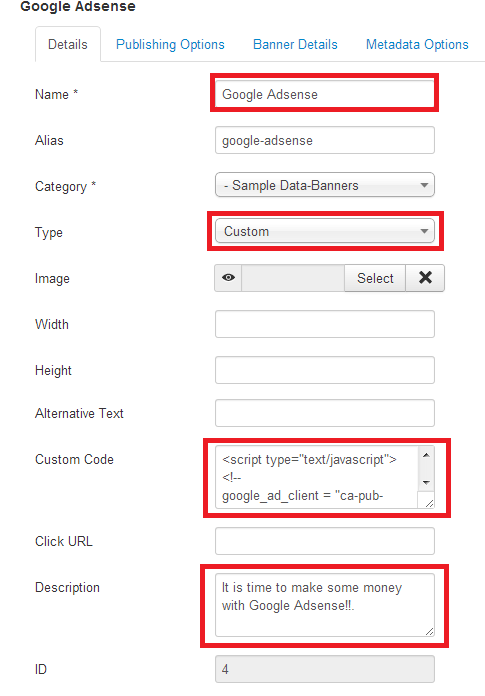
Task: Click Custom Code scrollbar up arrow
Action: click(x=426, y=455)
